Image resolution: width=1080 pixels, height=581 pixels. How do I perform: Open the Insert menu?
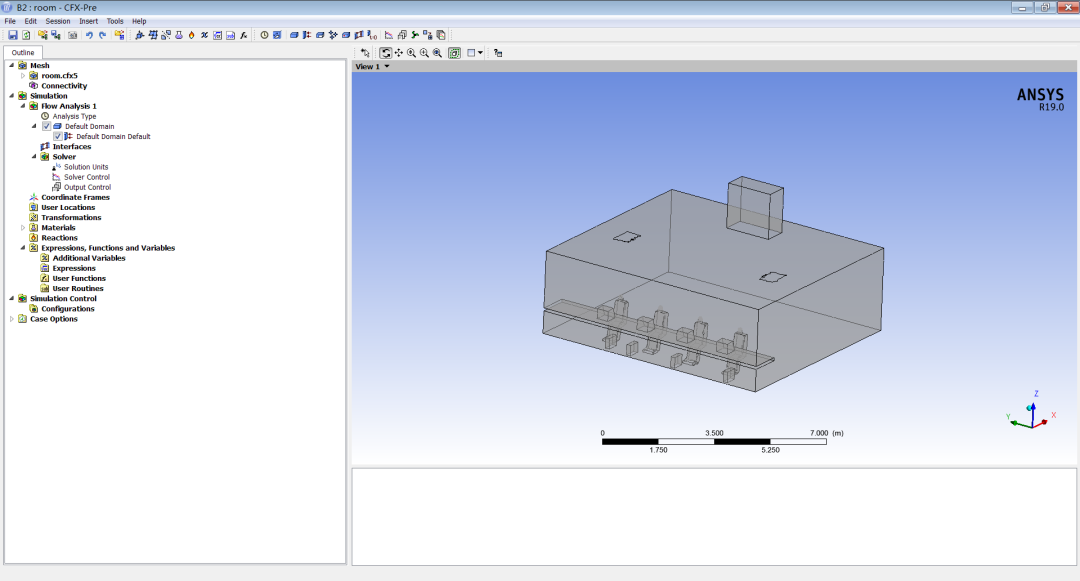(88, 21)
